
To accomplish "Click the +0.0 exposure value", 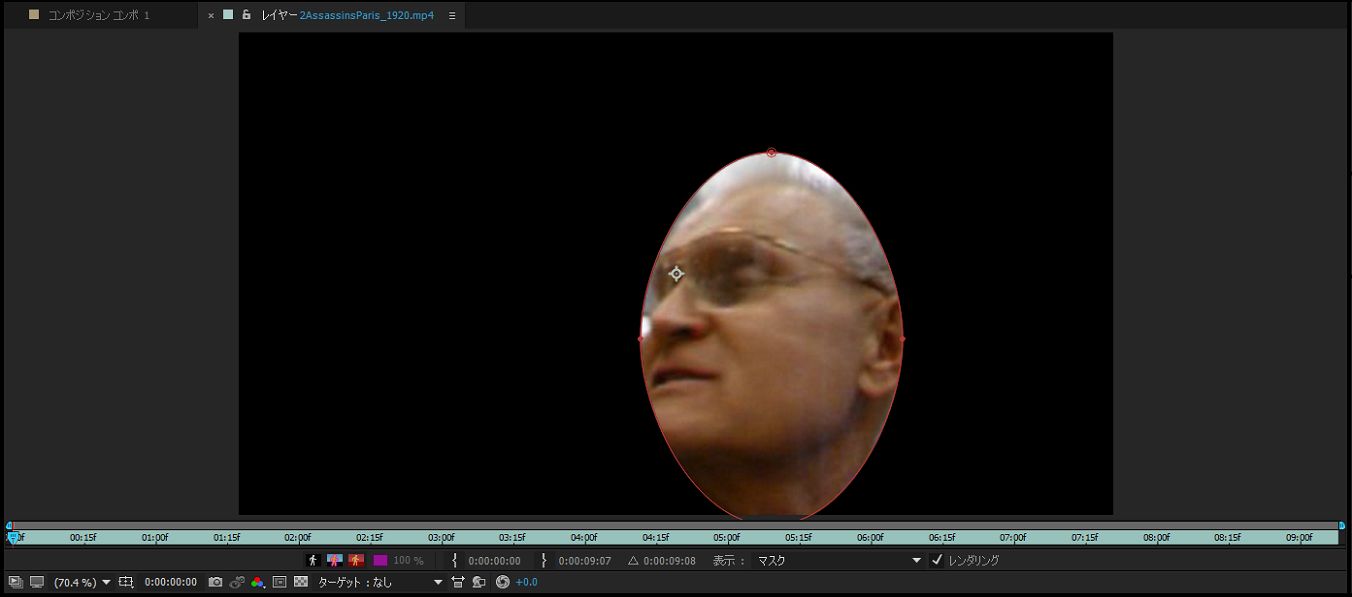I will click(x=526, y=582).
